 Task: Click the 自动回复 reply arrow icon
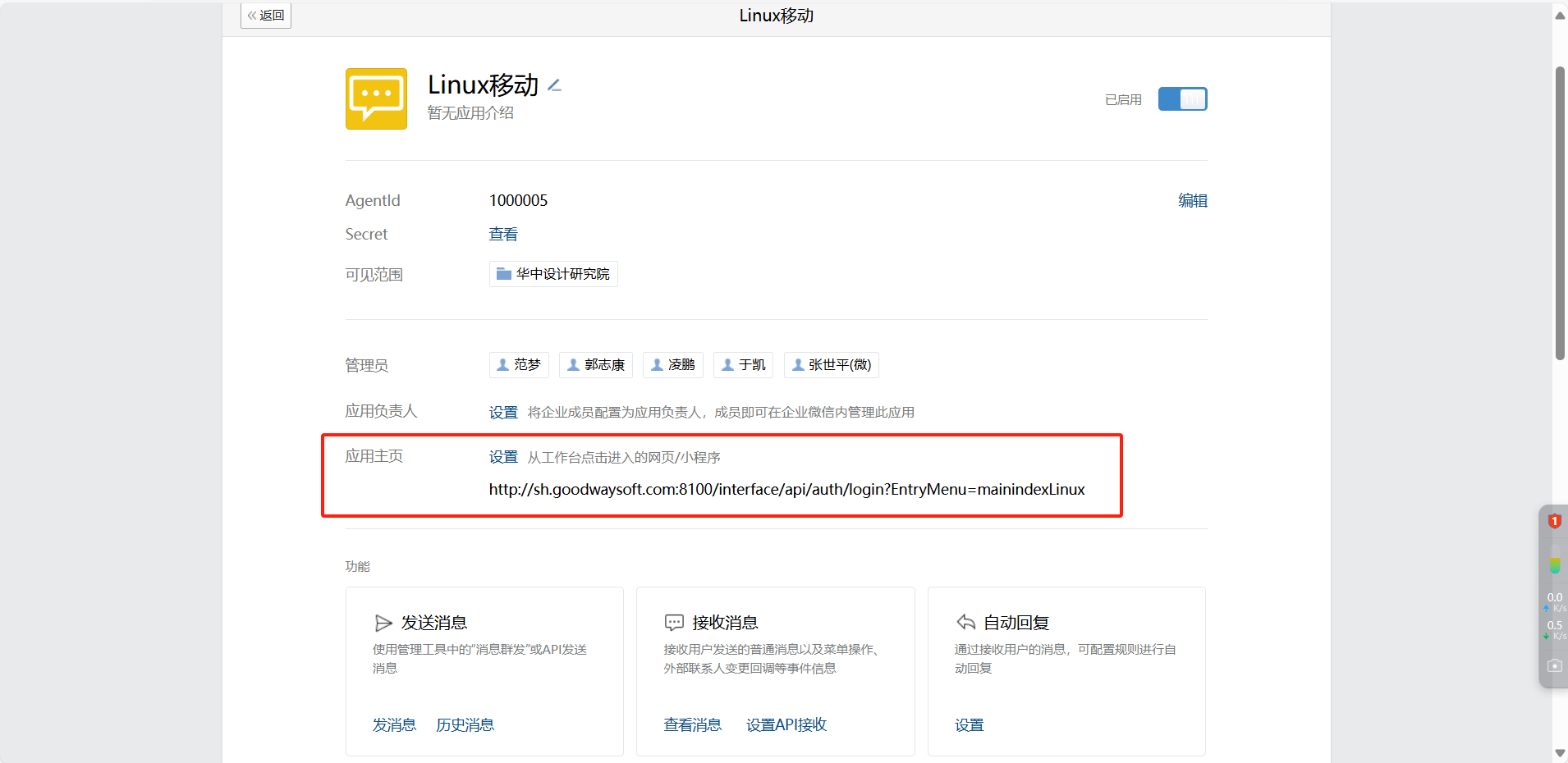point(965,622)
